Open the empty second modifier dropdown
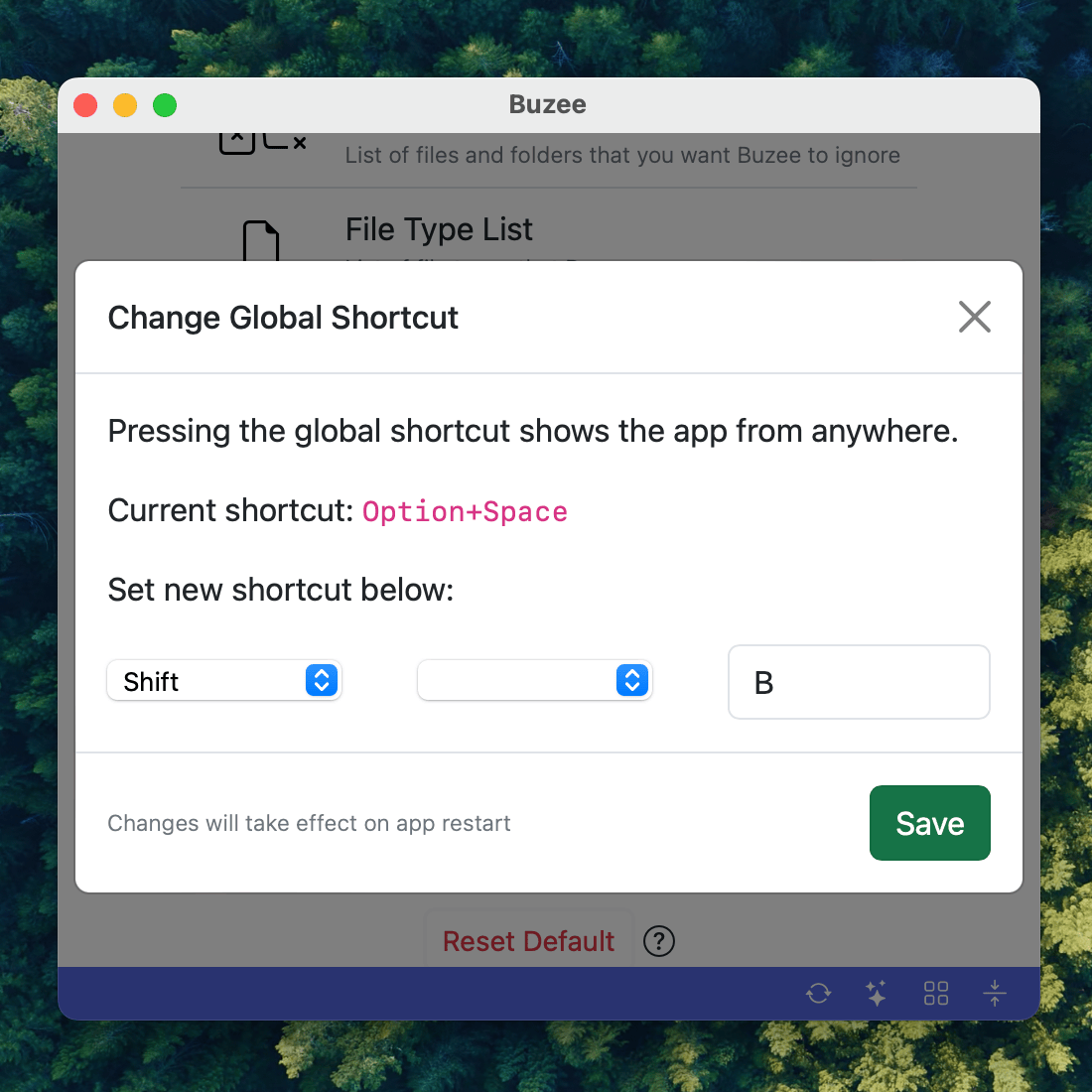This screenshot has height=1092, width=1092. [534, 681]
